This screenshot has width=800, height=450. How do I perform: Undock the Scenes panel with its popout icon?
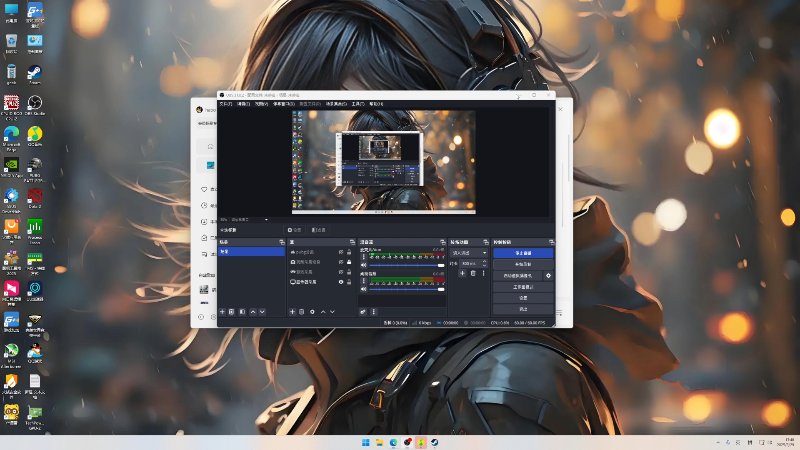coord(282,242)
